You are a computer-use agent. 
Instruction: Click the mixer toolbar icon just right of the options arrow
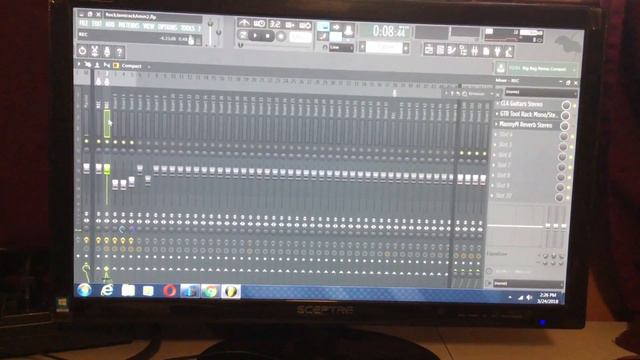88,64
